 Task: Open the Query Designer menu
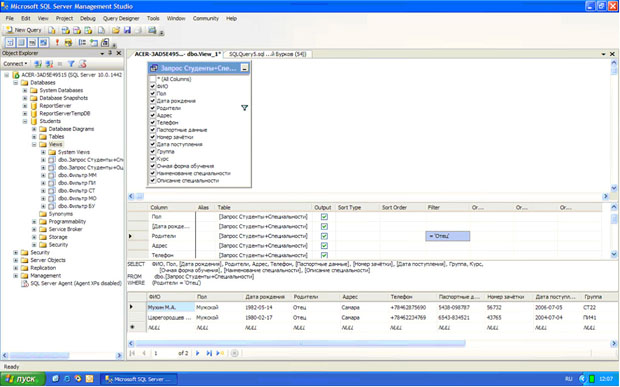pyautogui.click(x=121, y=18)
